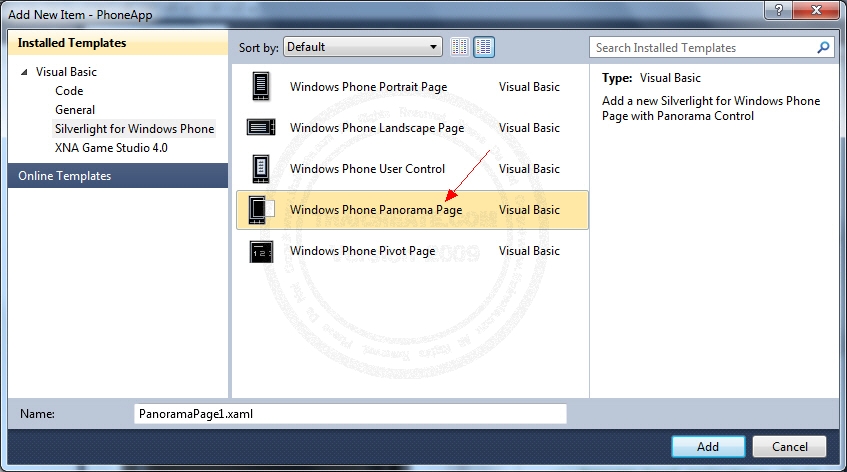
Task: Choose Windows Phone Landscape Page text
Action: (377, 128)
